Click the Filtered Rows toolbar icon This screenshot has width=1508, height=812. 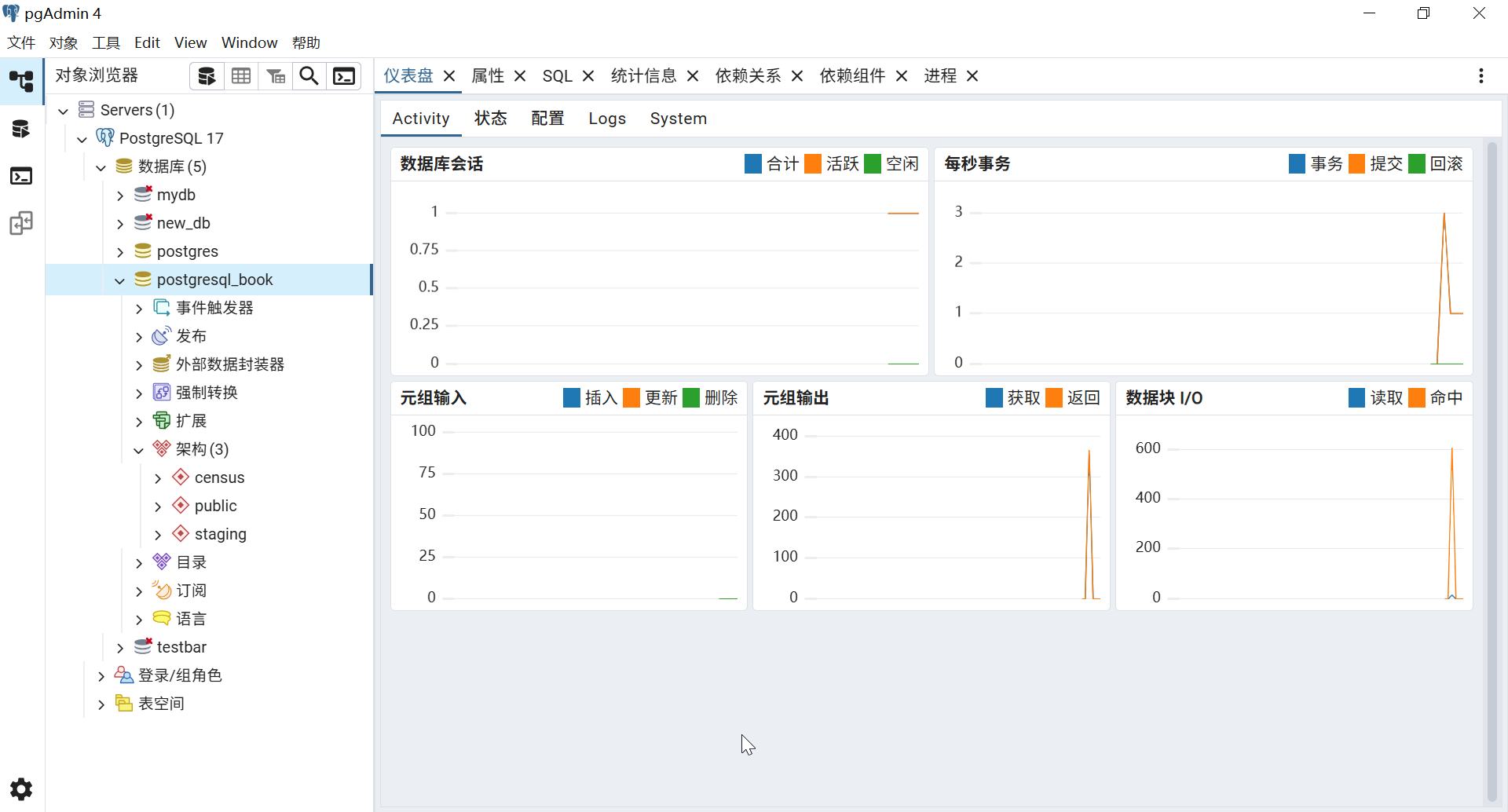(x=276, y=76)
